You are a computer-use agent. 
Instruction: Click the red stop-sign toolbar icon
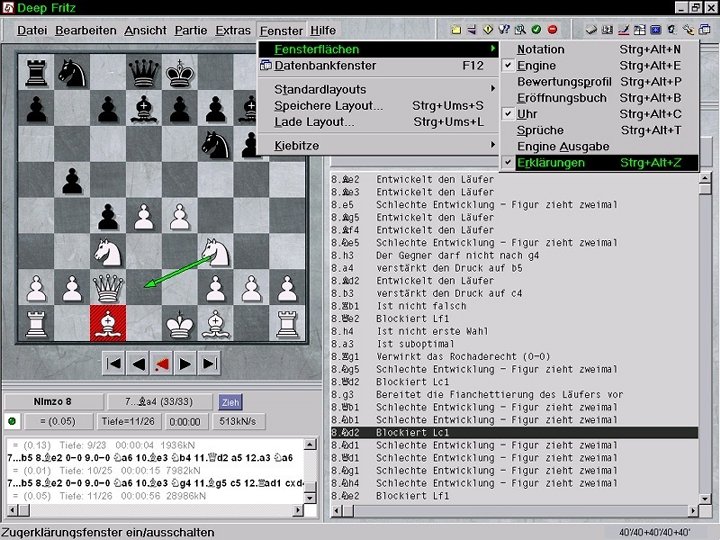tap(552, 30)
